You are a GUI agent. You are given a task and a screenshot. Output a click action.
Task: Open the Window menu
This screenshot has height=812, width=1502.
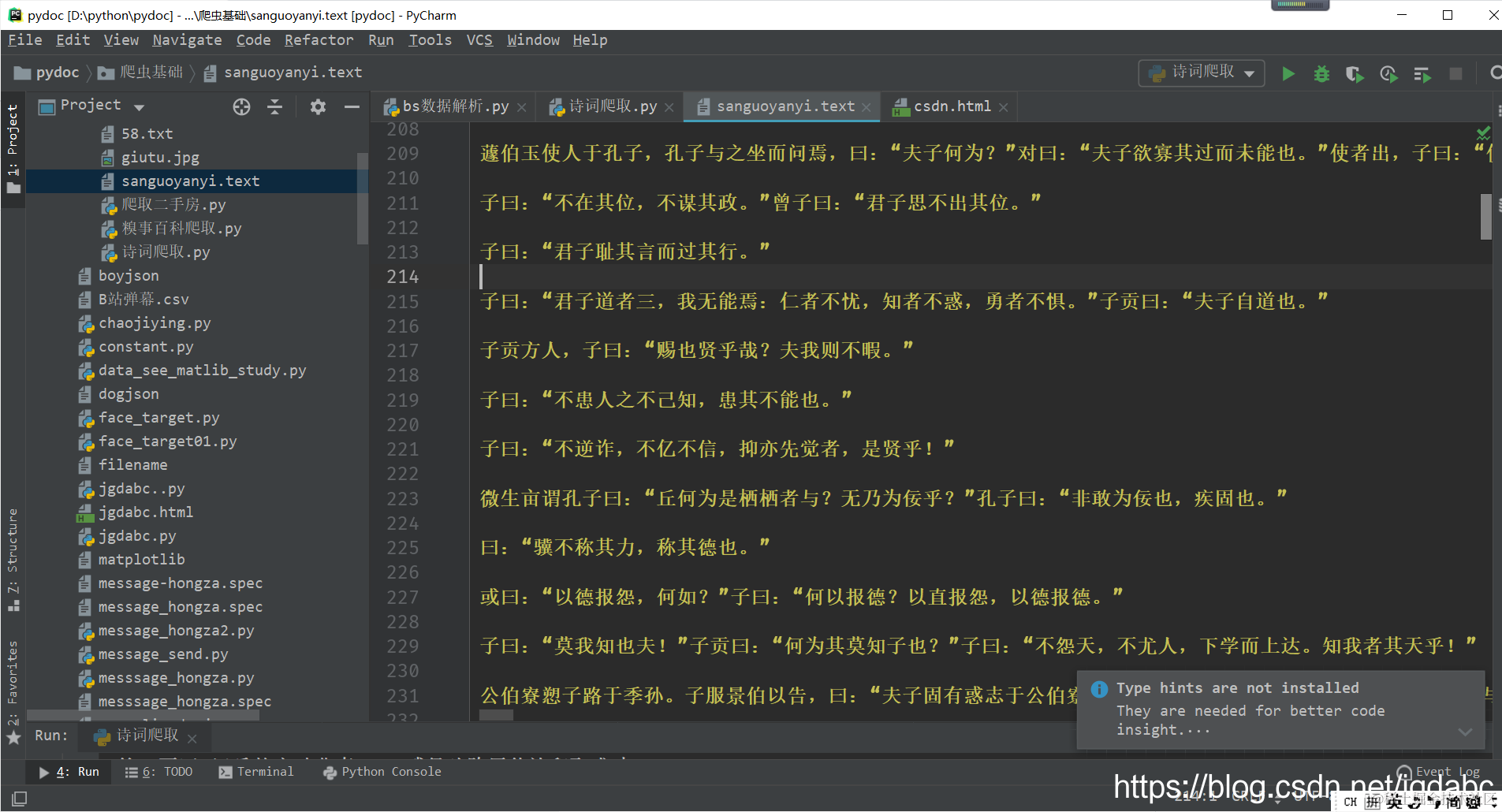(x=533, y=40)
